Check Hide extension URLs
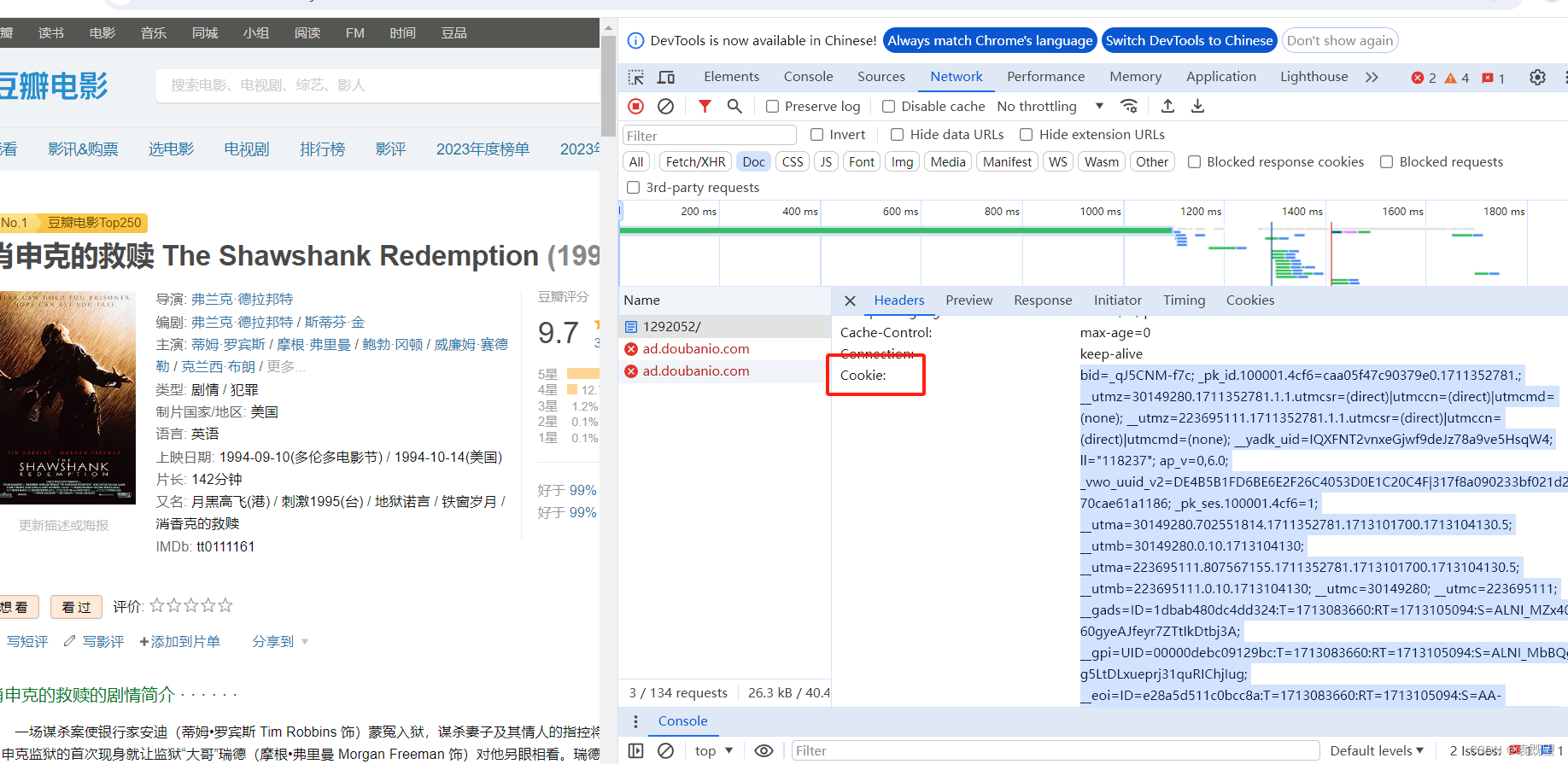The width and height of the screenshot is (1568, 764). [x=1027, y=134]
